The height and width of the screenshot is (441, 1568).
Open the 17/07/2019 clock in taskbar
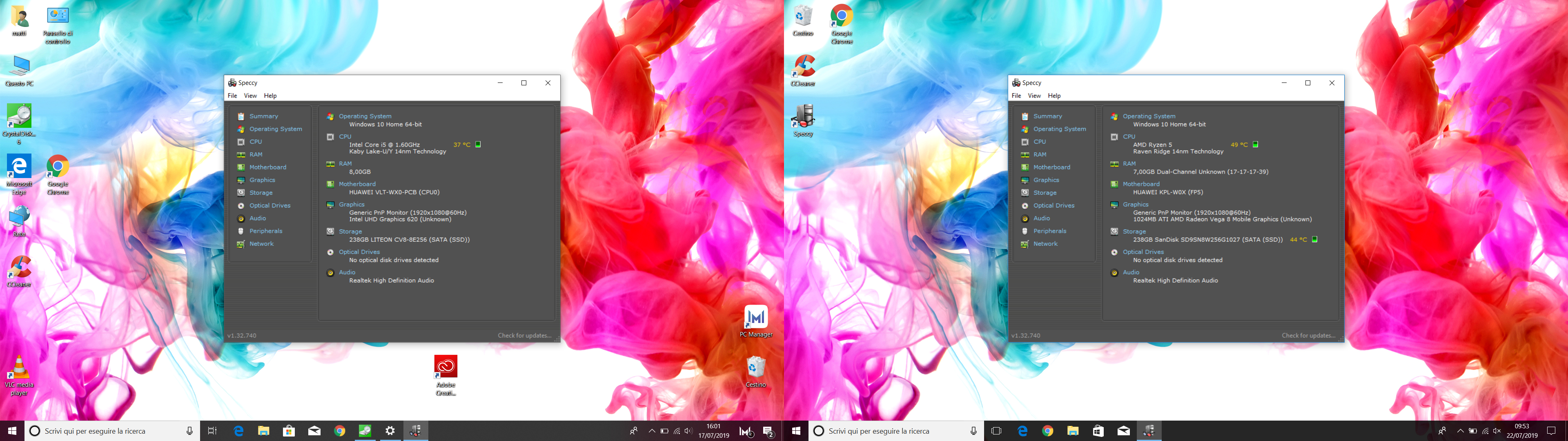tap(713, 431)
